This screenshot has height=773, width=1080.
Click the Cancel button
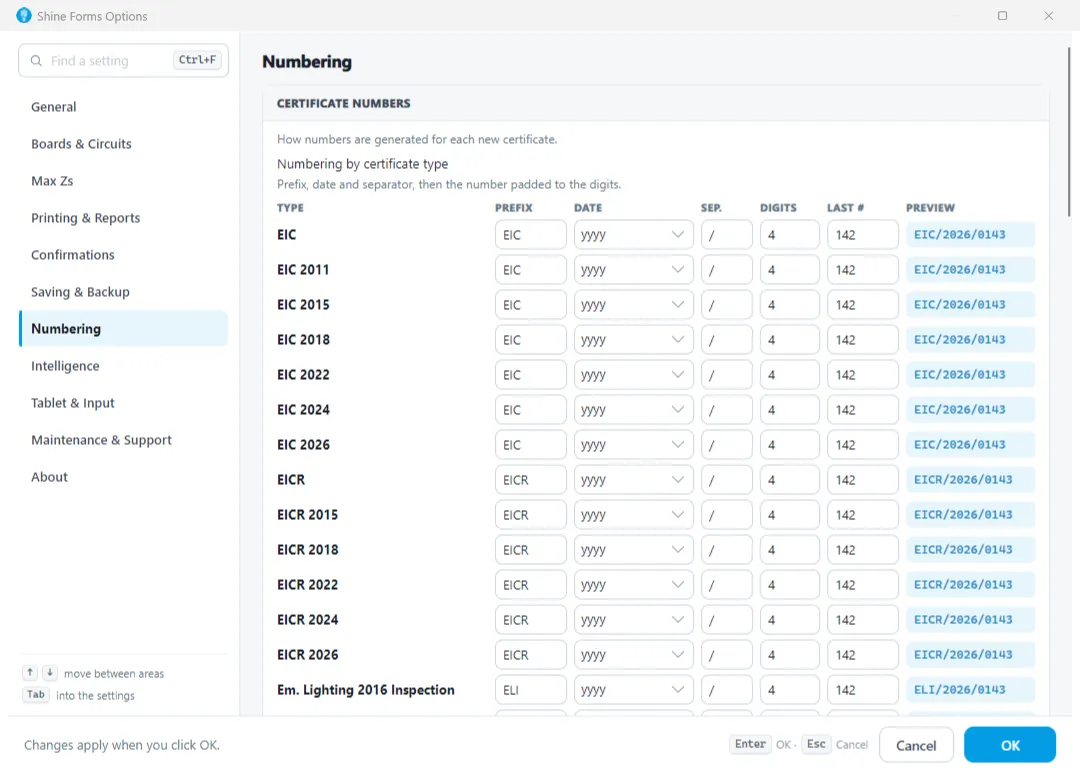coord(916,745)
